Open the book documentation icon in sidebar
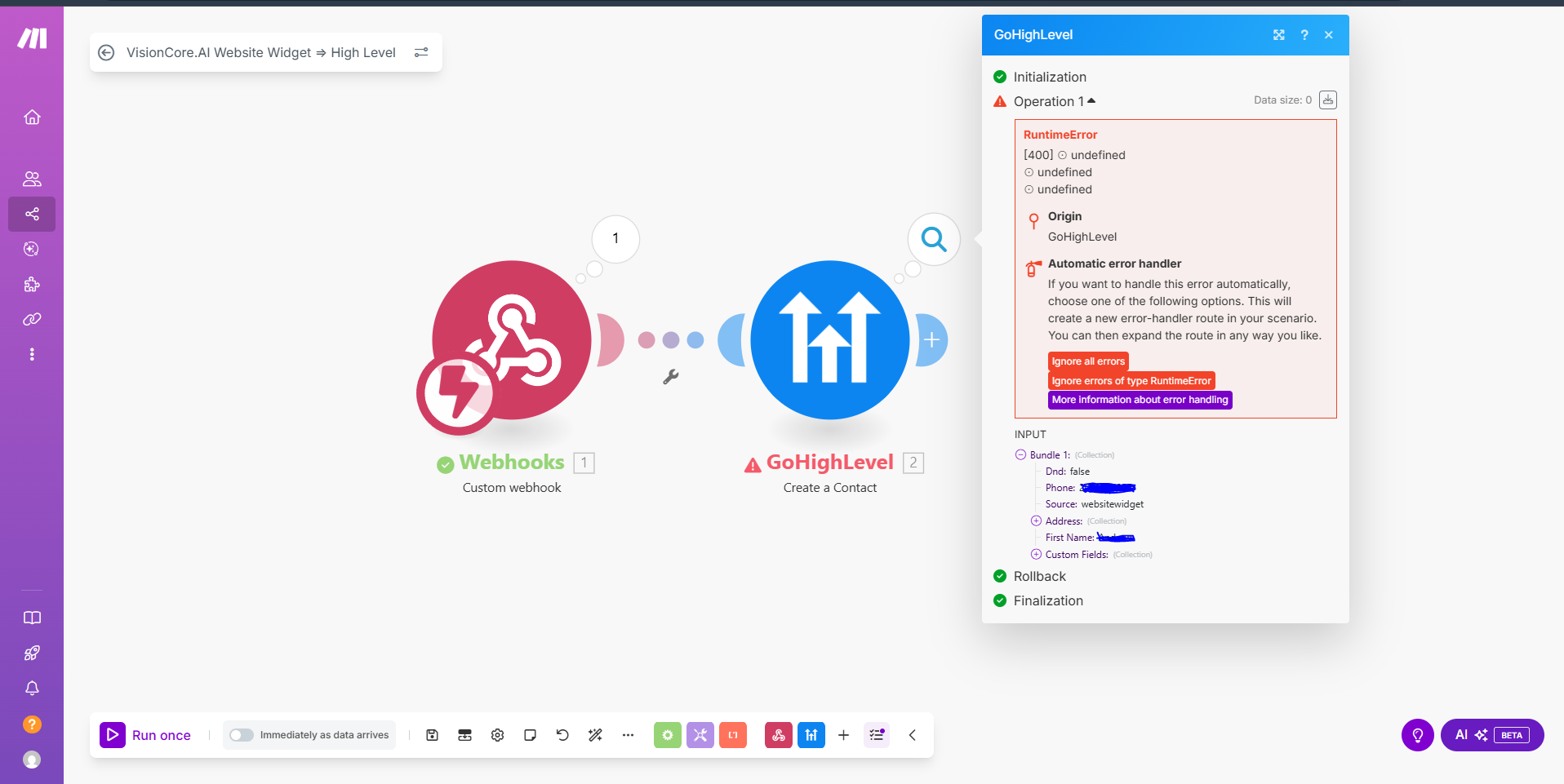The image size is (1564, 784). [x=32, y=618]
